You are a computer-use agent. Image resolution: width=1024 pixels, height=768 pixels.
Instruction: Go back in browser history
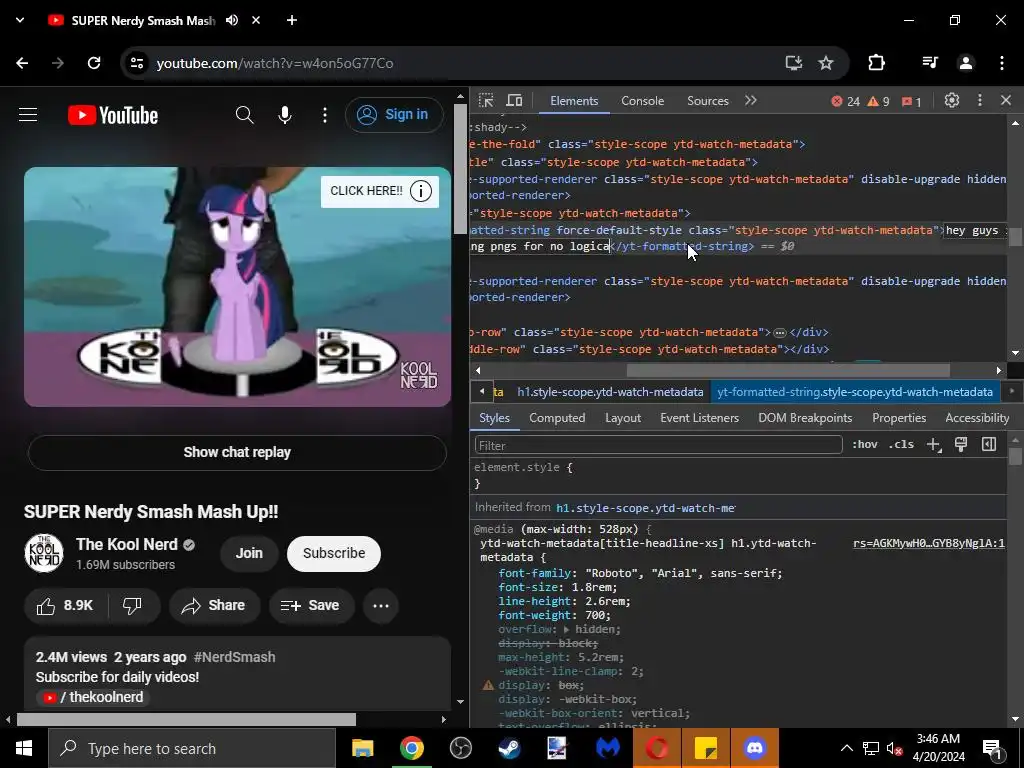22,63
